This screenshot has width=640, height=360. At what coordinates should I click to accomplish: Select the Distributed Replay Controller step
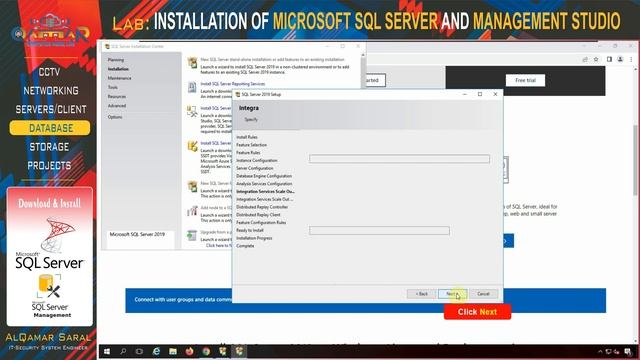262,207
